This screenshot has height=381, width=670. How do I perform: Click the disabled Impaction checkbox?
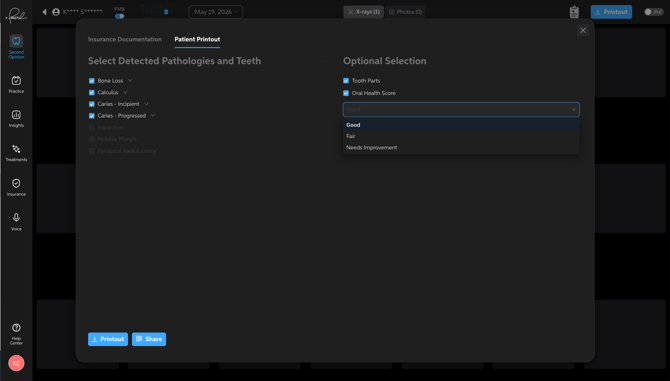(91, 127)
